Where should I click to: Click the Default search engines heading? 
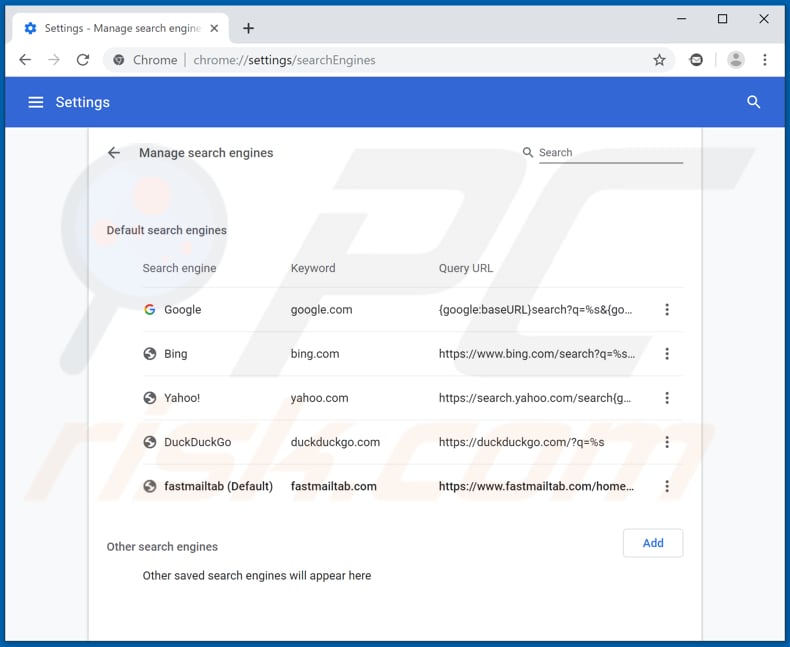tap(166, 230)
